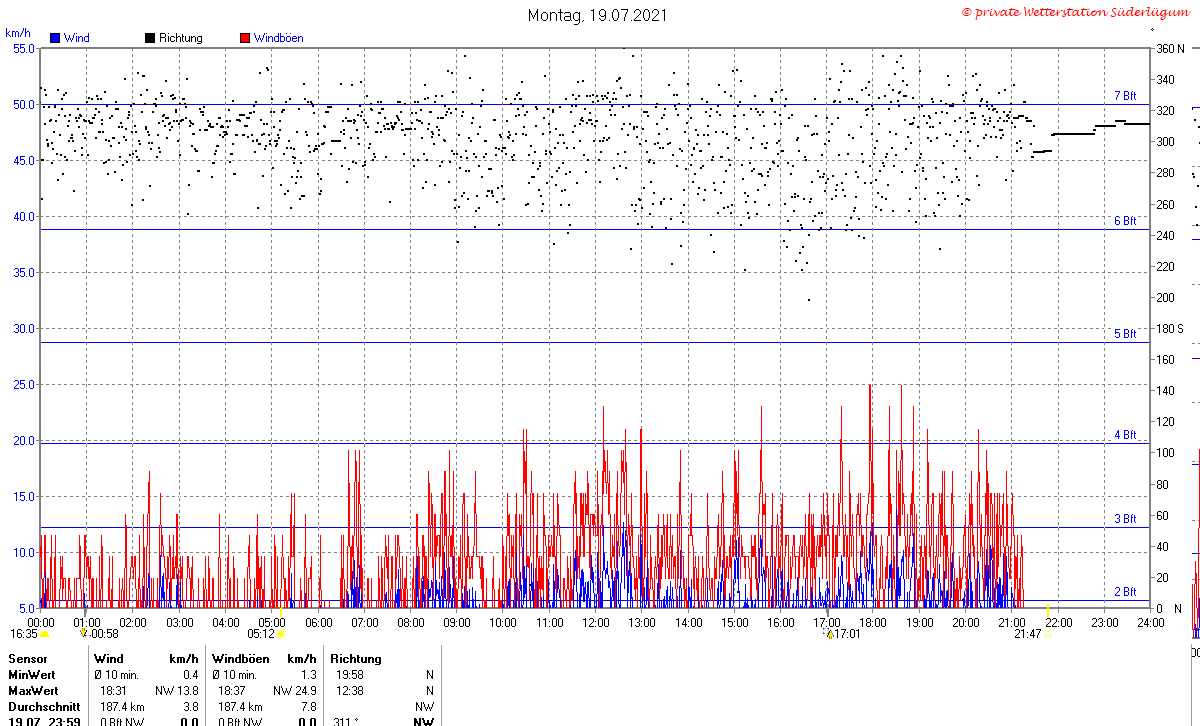
Task: Click the 18:00 time axis label
Action: pyautogui.click(x=873, y=622)
